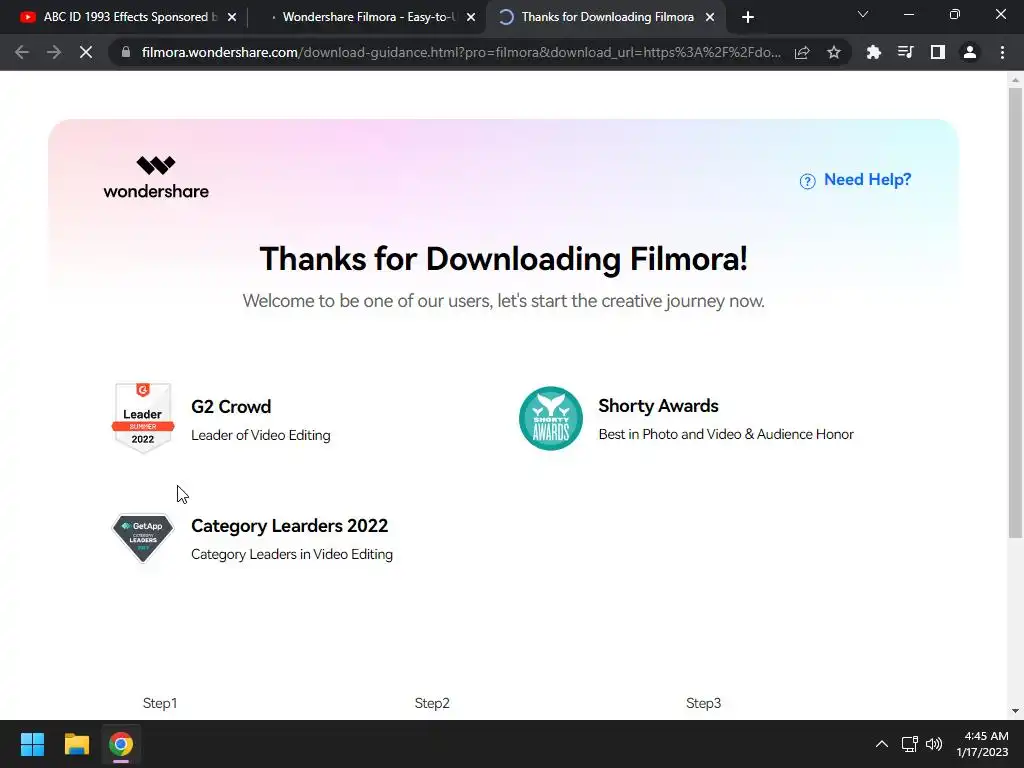This screenshot has height=768, width=1024.
Task: Click the page vertical scrollbar thumb
Action: click(1015, 313)
